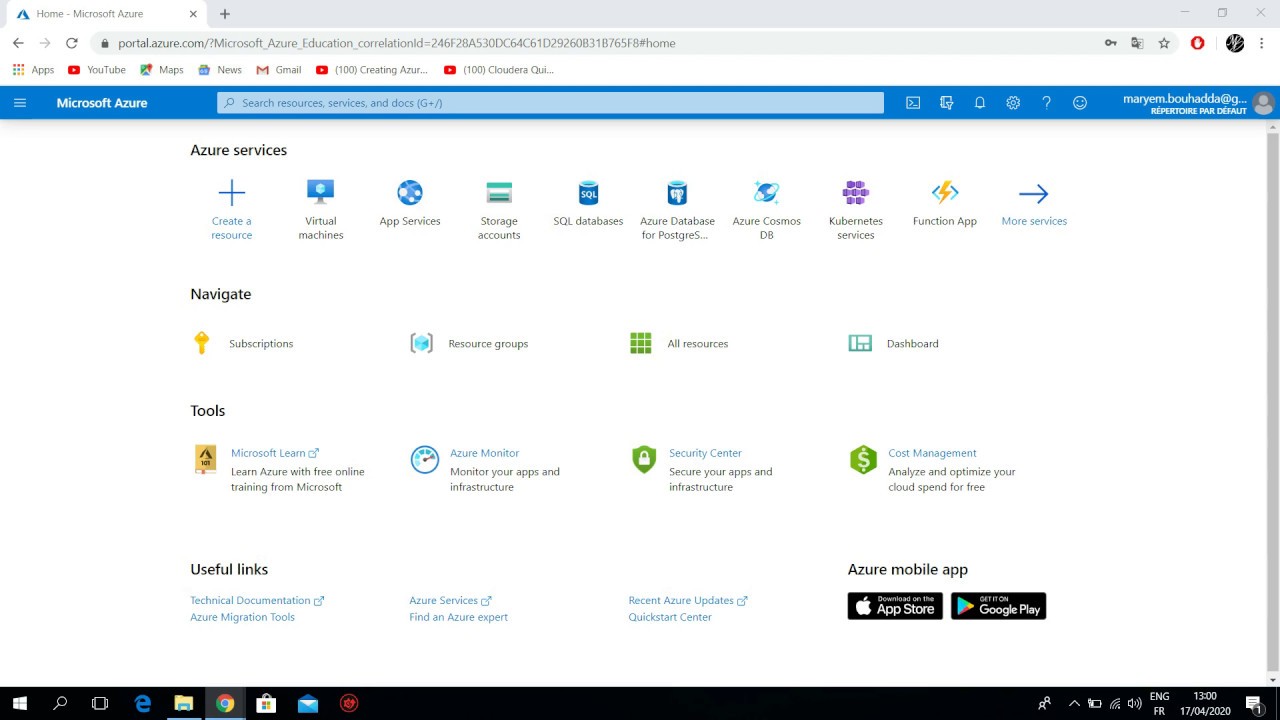Image resolution: width=1280 pixels, height=720 pixels.
Task: Open Azure Migration Tools link
Action: click(242, 617)
